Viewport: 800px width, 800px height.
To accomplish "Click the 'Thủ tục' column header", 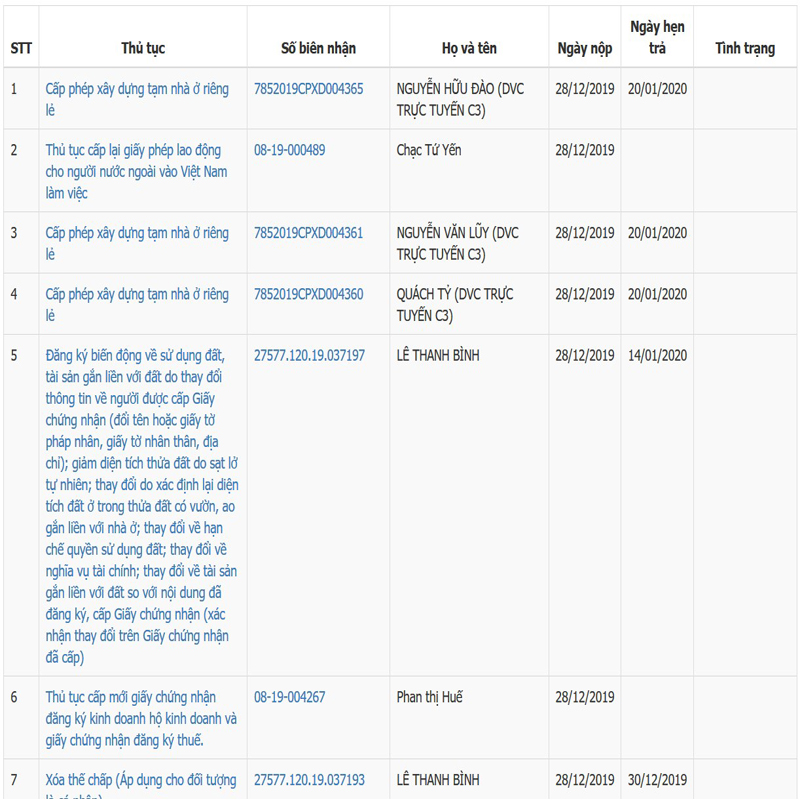I will 143,48.
